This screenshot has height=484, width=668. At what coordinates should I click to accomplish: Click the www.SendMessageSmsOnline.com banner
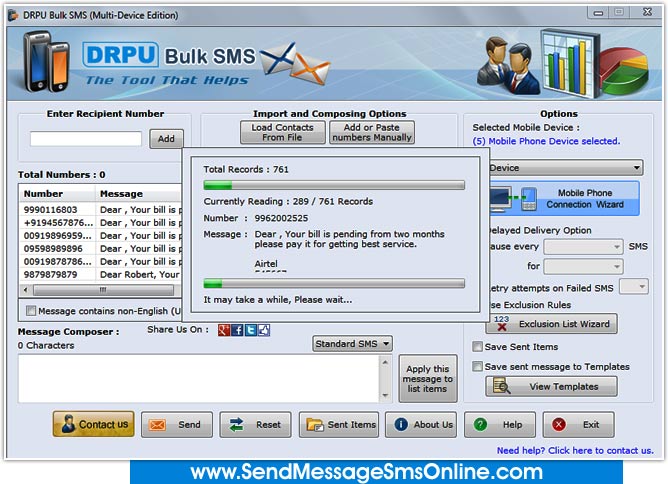(x=376, y=472)
